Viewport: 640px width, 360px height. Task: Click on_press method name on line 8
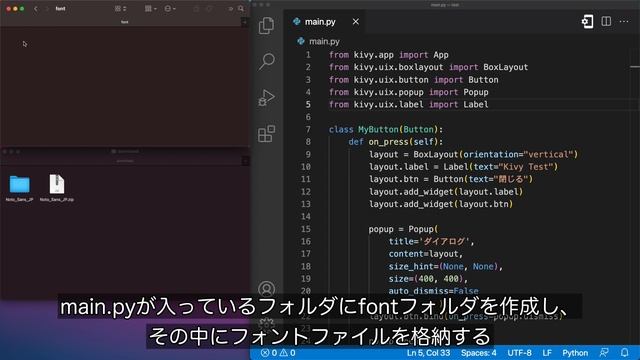tap(389, 142)
